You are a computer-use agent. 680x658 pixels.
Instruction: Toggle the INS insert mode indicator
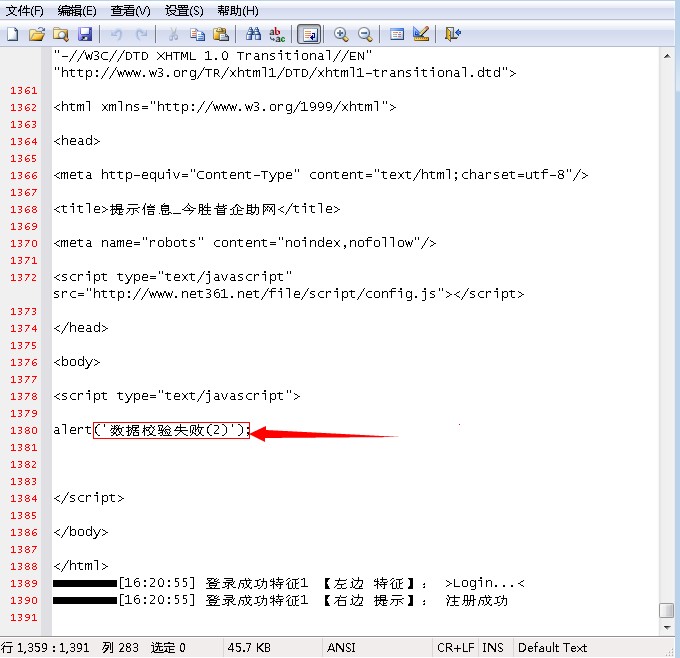point(493,648)
